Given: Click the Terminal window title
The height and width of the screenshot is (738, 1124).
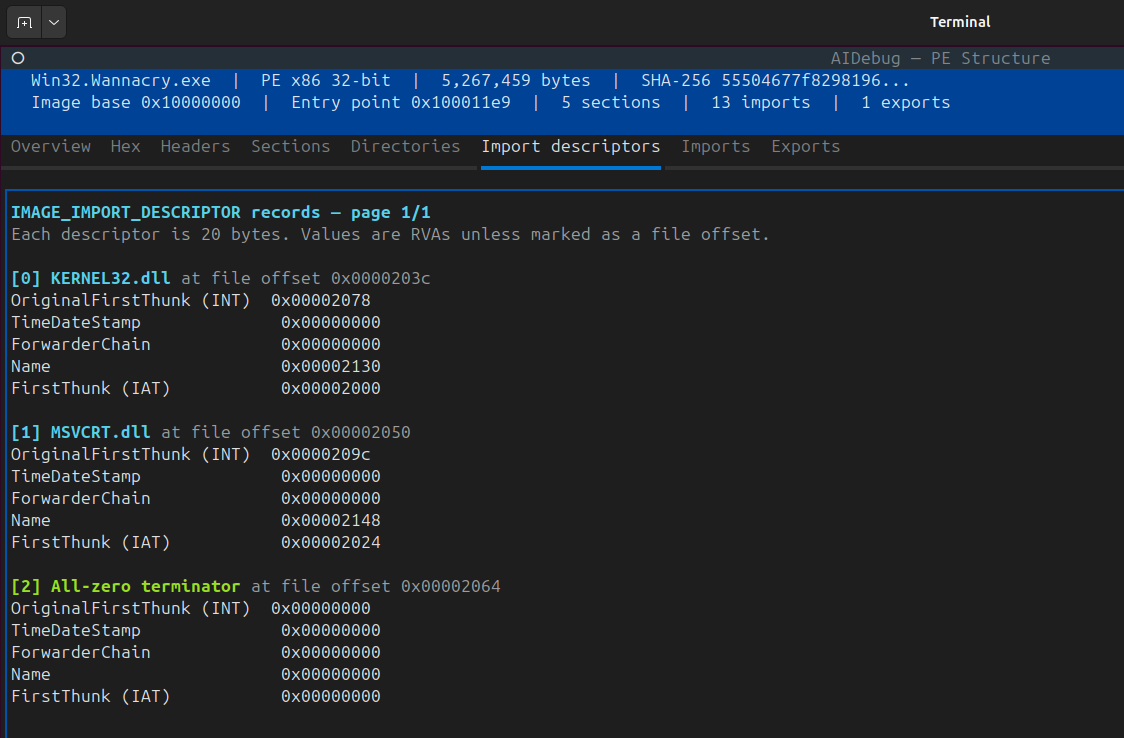Looking at the screenshot, I should (x=960, y=22).
